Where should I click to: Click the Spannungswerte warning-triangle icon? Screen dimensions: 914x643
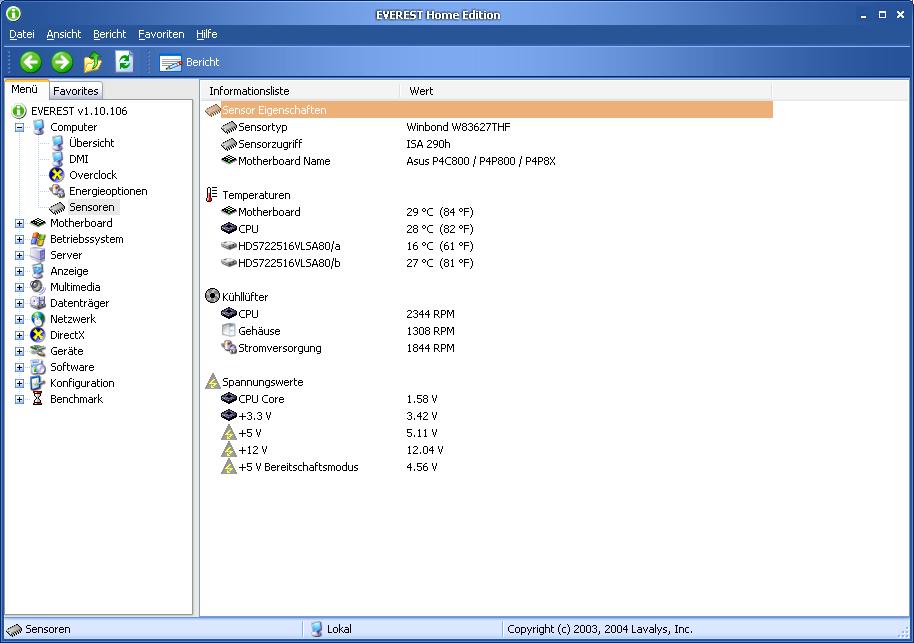pyautogui.click(x=213, y=382)
